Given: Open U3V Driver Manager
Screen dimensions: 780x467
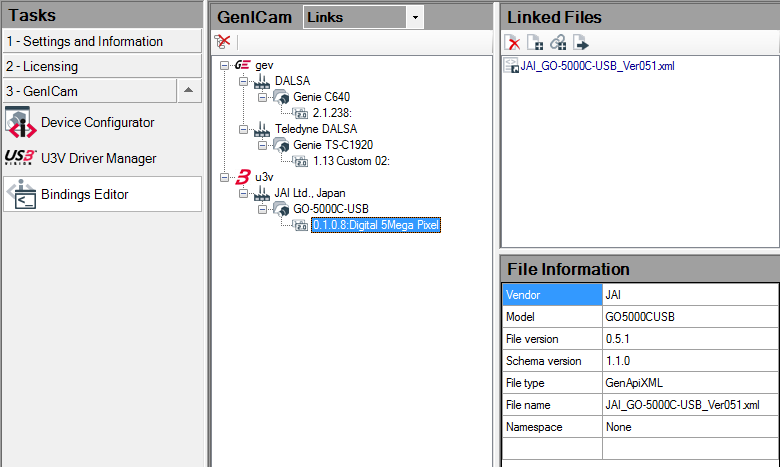Looking at the screenshot, I should click(98, 158).
